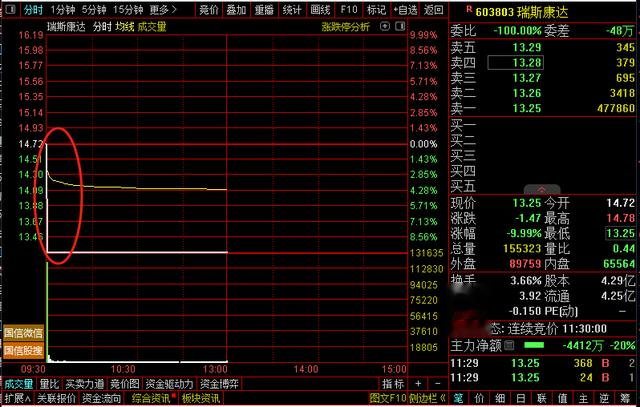Viewport: 640px width, 407px height.
Task: Open the 资金流向 tab
Action: (x=101, y=398)
